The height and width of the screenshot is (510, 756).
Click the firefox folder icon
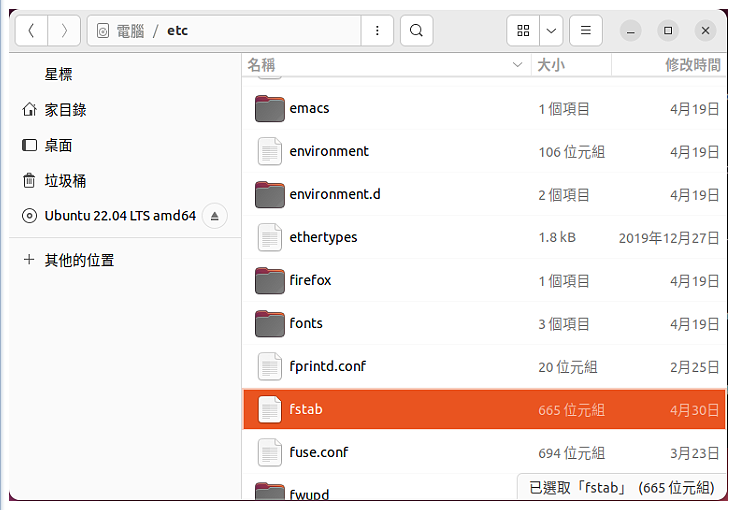[x=270, y=280]
